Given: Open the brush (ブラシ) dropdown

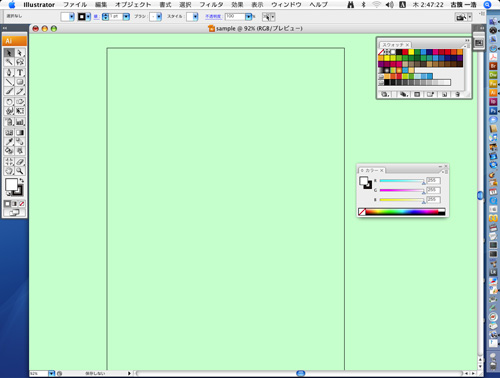Looking at the screenshot, I should point(159,16).
